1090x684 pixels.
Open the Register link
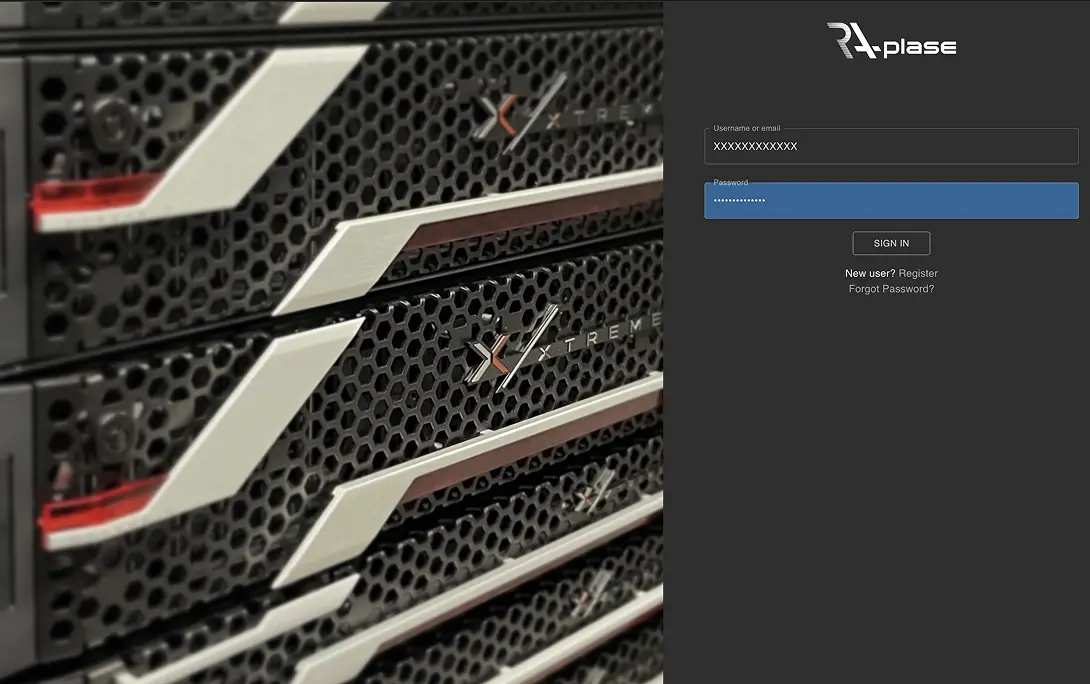click(918, 273)
